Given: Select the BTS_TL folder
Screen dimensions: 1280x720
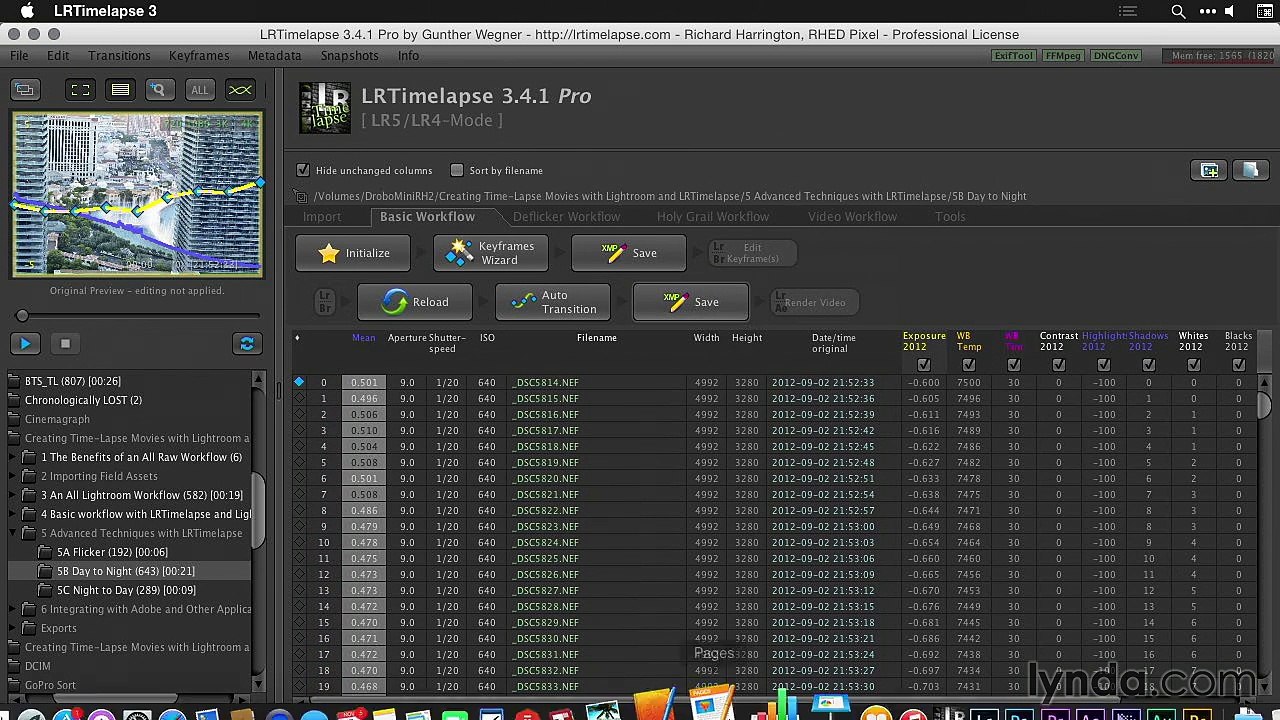Looking at the screenshot, I should [72, 381].
